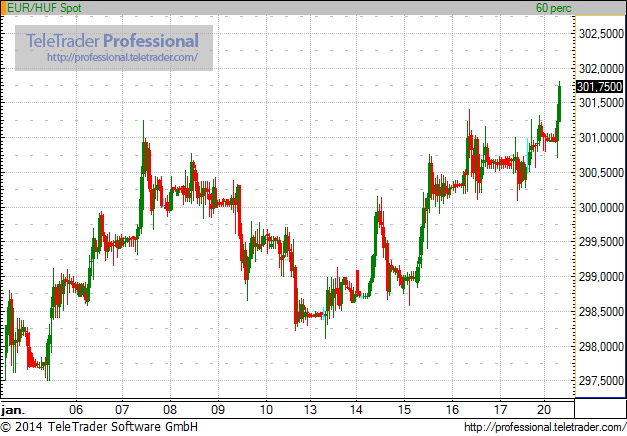Click the 2014 TeleTrader Software GmbH copyright text
Screen dimensions: 627x436
tap(98, 427)
